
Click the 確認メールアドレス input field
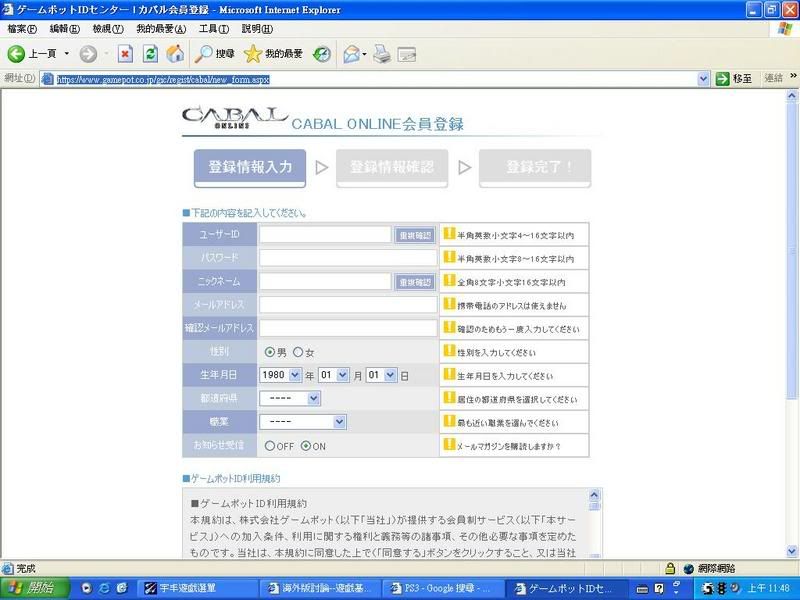[348, 329]
